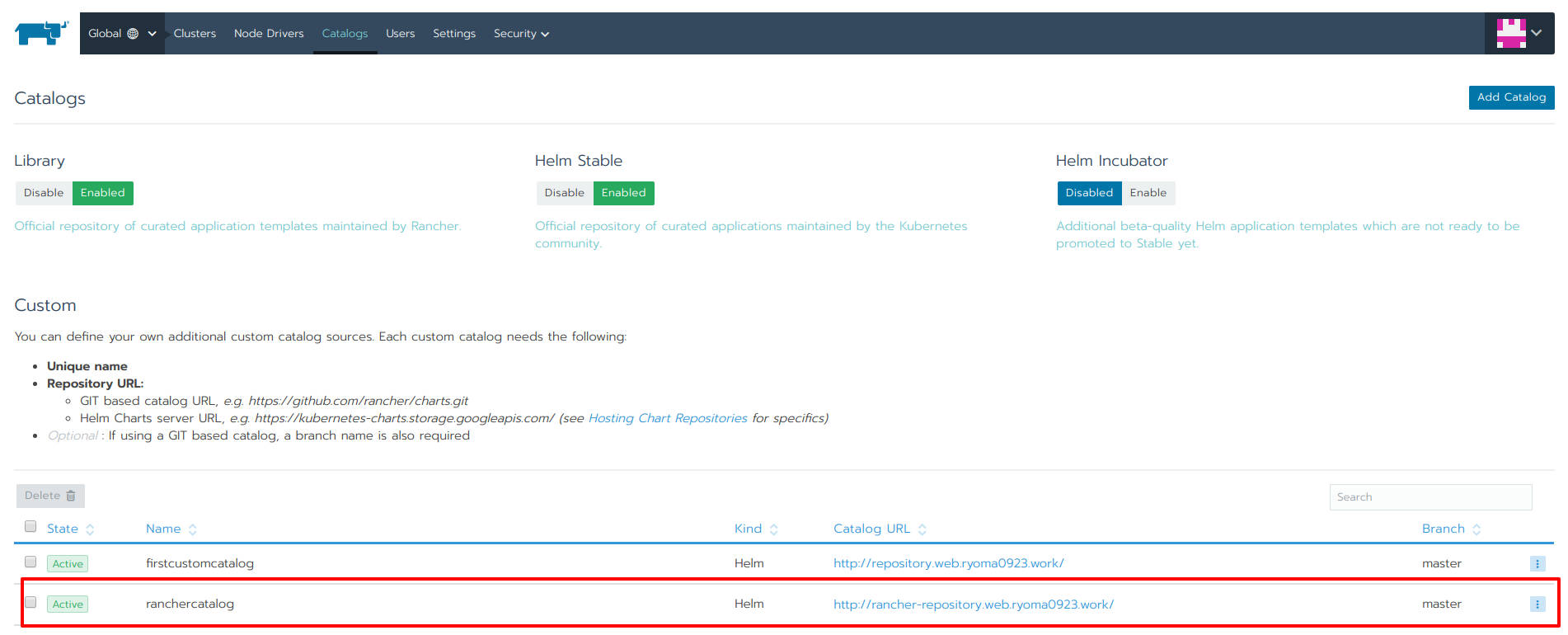Viewport: 1568px width, 635px height.
Task: Click the Delete button with trash icon
Action: 50,496
